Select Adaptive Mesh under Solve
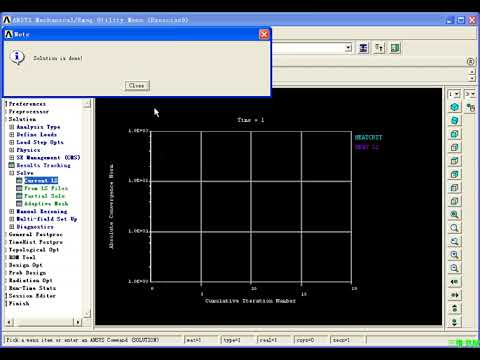Viewport: 480px width, 360px height. (x=46, y=204)
